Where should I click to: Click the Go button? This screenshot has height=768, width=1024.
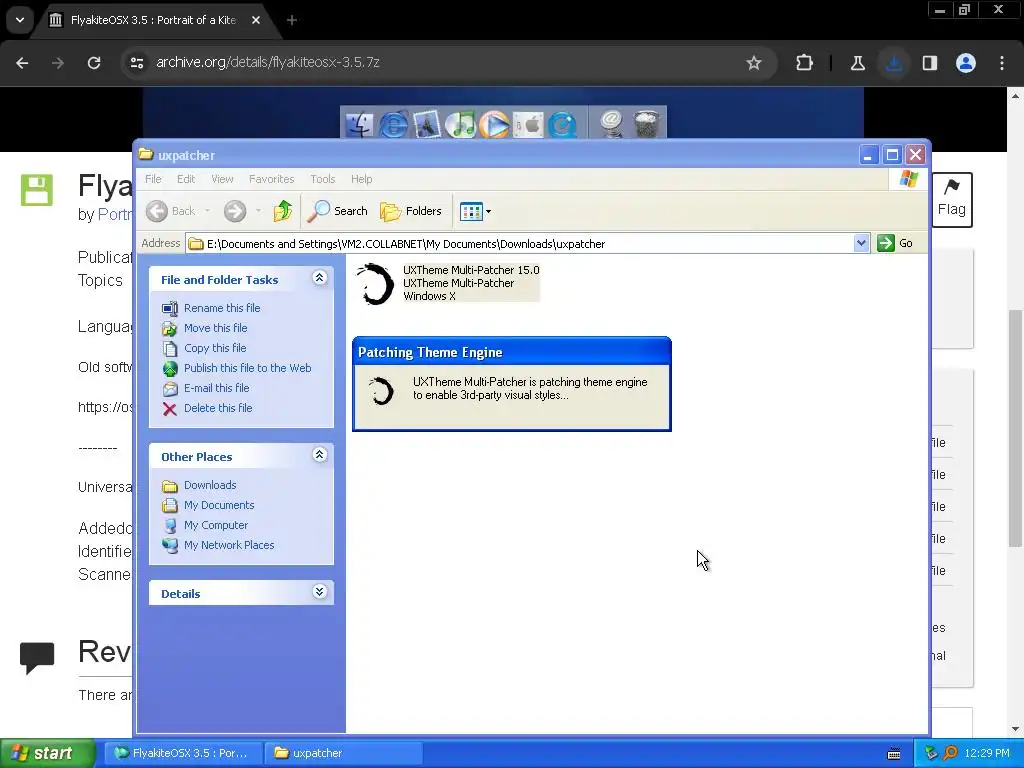[895, 244]
